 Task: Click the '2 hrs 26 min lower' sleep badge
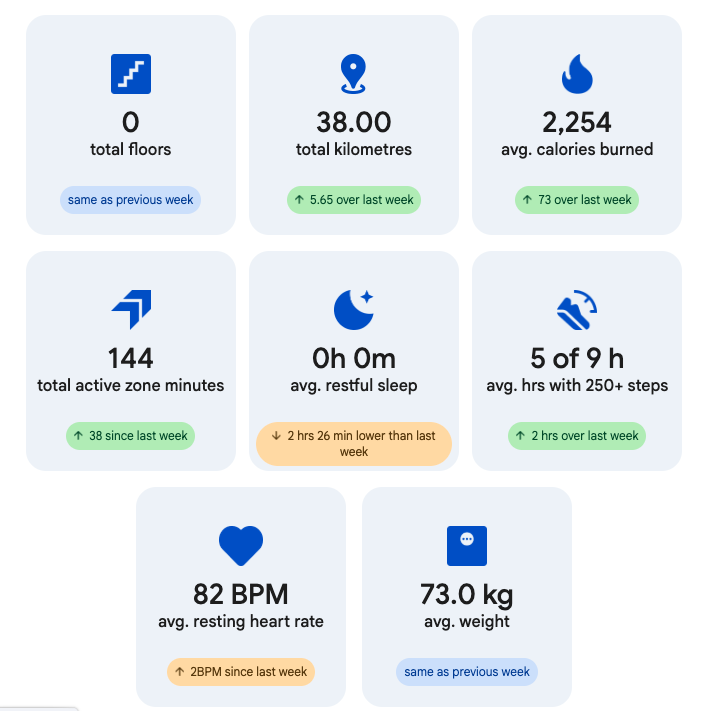coord(354,444)
